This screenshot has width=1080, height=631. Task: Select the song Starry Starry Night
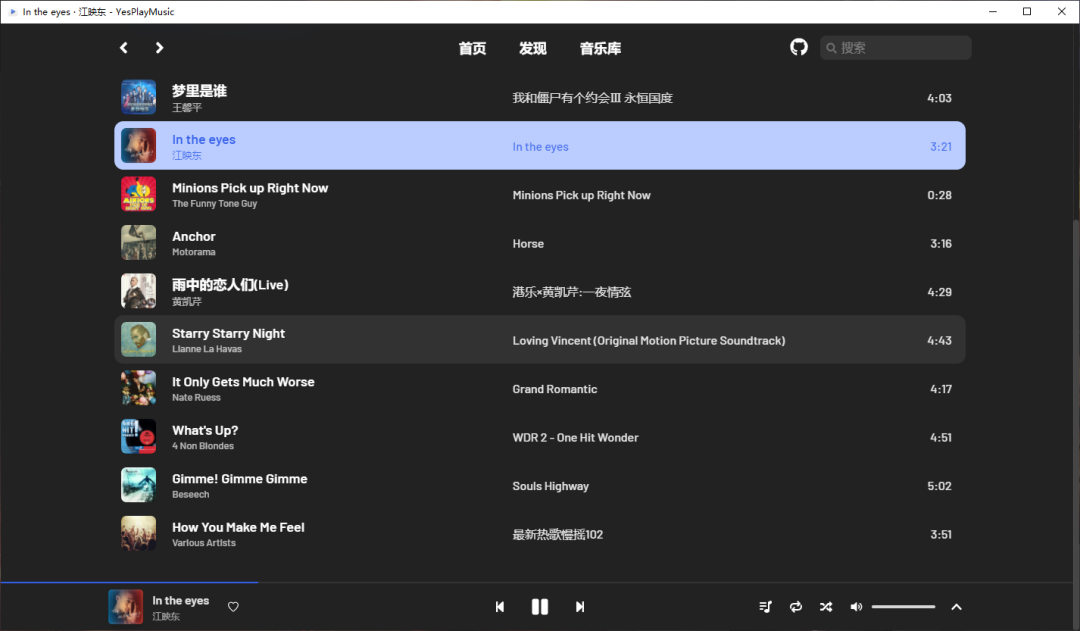228,333
